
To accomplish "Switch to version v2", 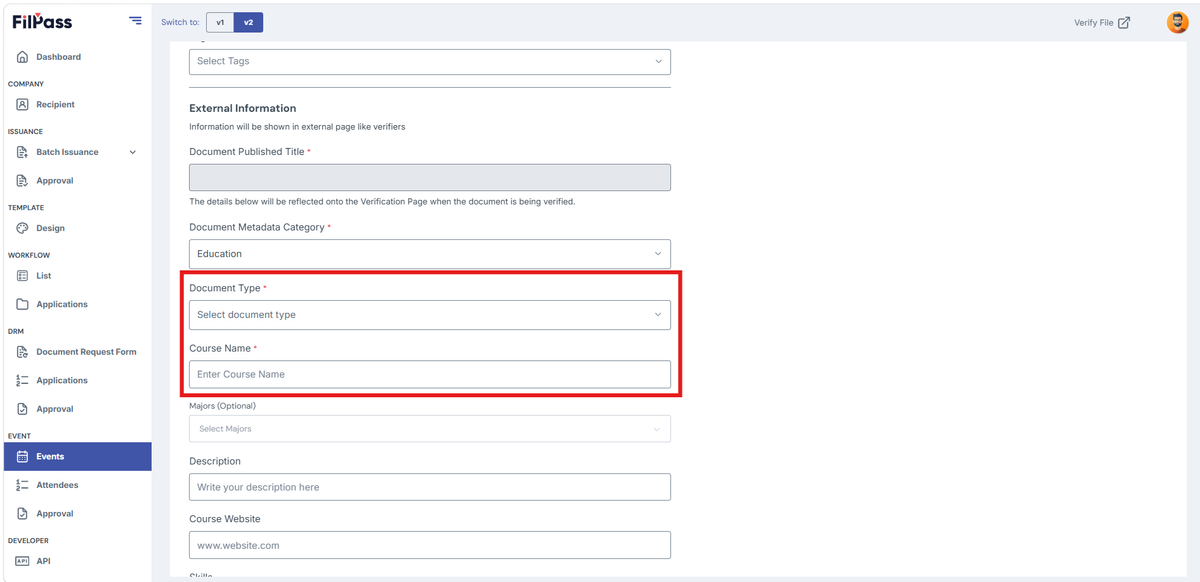I will 248,22.
